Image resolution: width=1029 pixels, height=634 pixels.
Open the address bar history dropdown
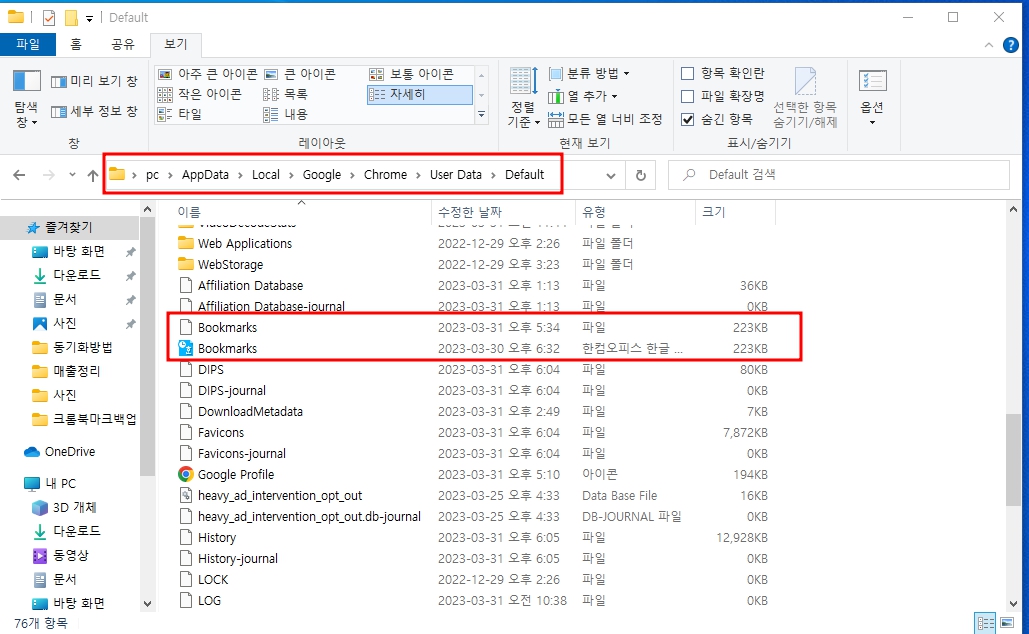point(611,175)
